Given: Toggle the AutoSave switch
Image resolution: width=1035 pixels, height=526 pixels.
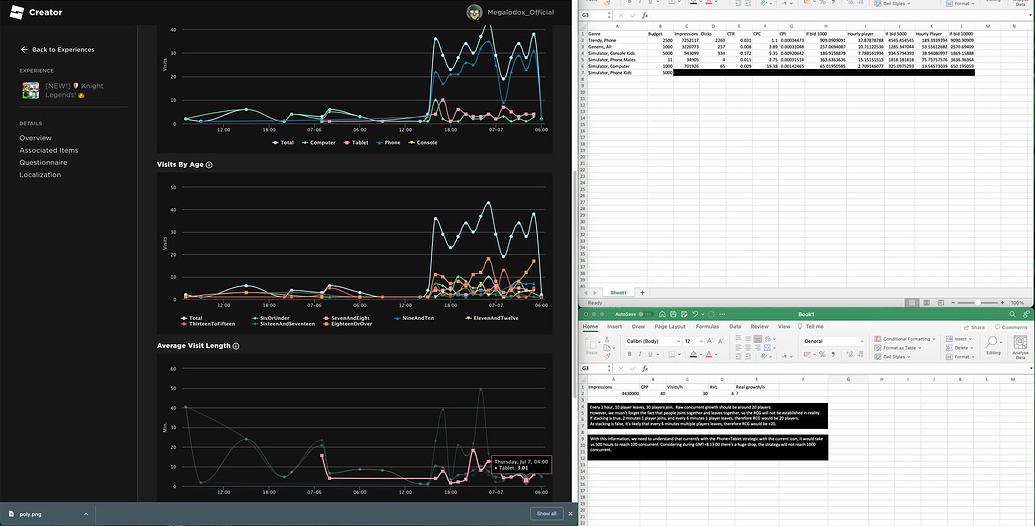Looking at the screenshot, I should 646,314.
